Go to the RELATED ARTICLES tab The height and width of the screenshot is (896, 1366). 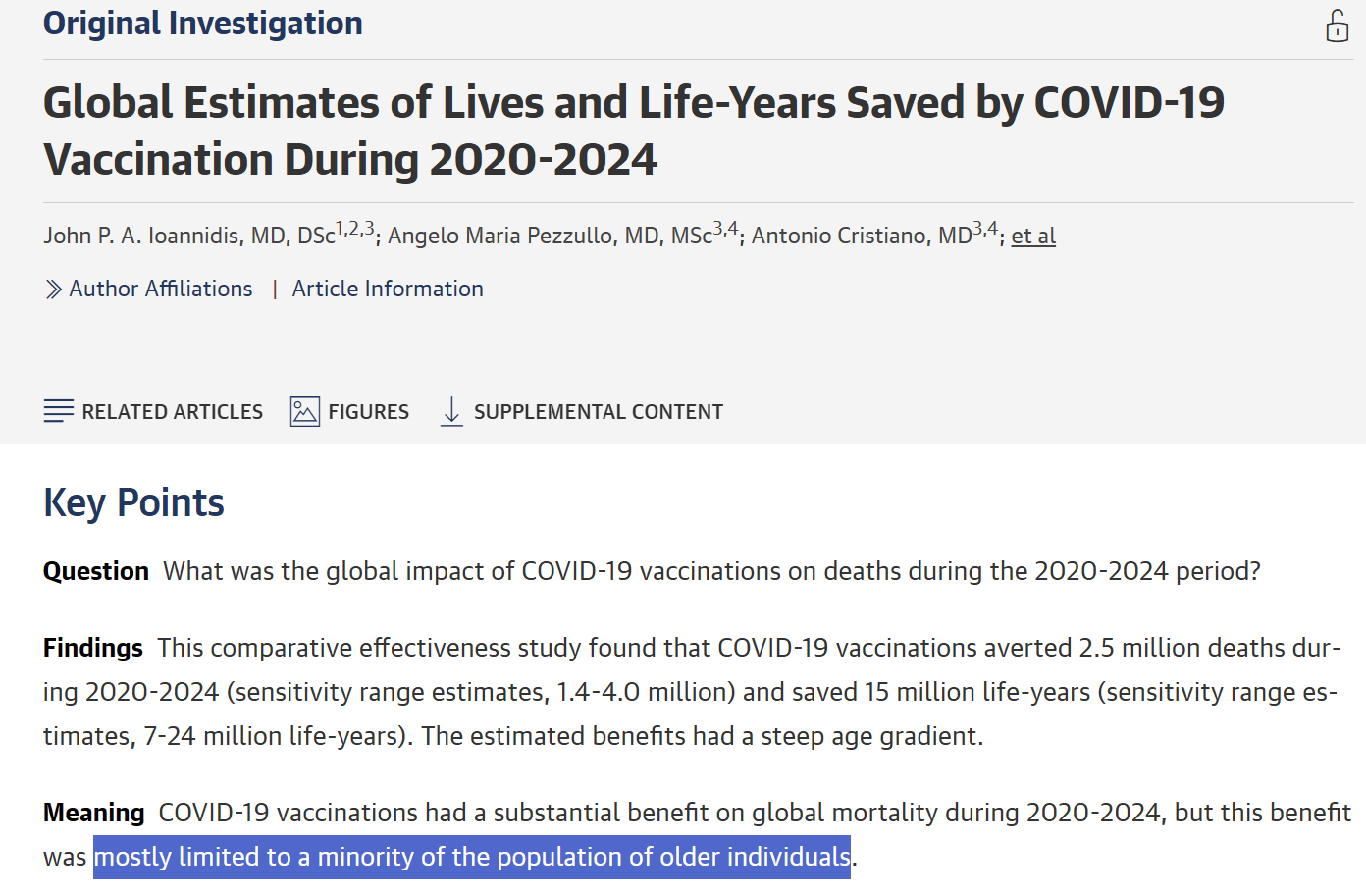pyautogui.click(x=154, y=411)
